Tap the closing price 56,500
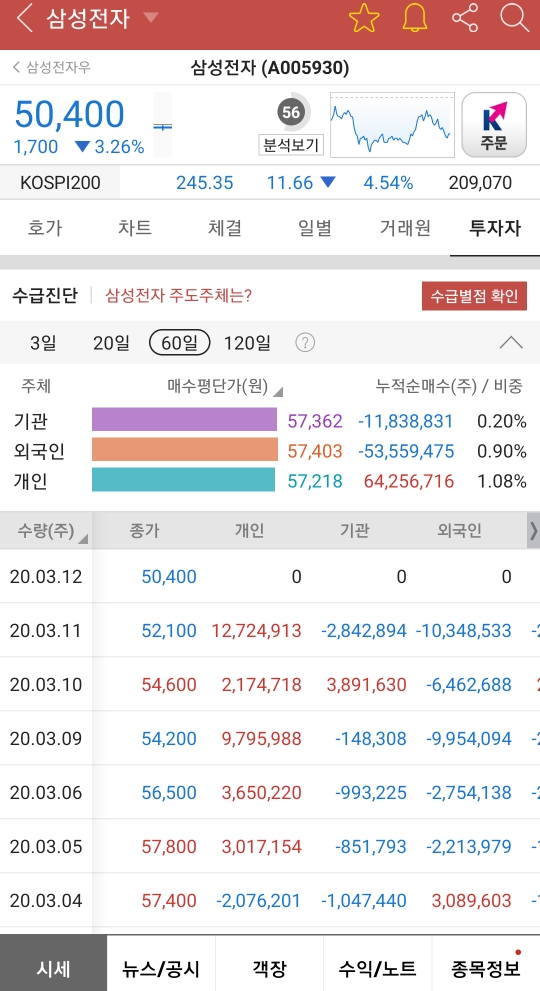 169,792
